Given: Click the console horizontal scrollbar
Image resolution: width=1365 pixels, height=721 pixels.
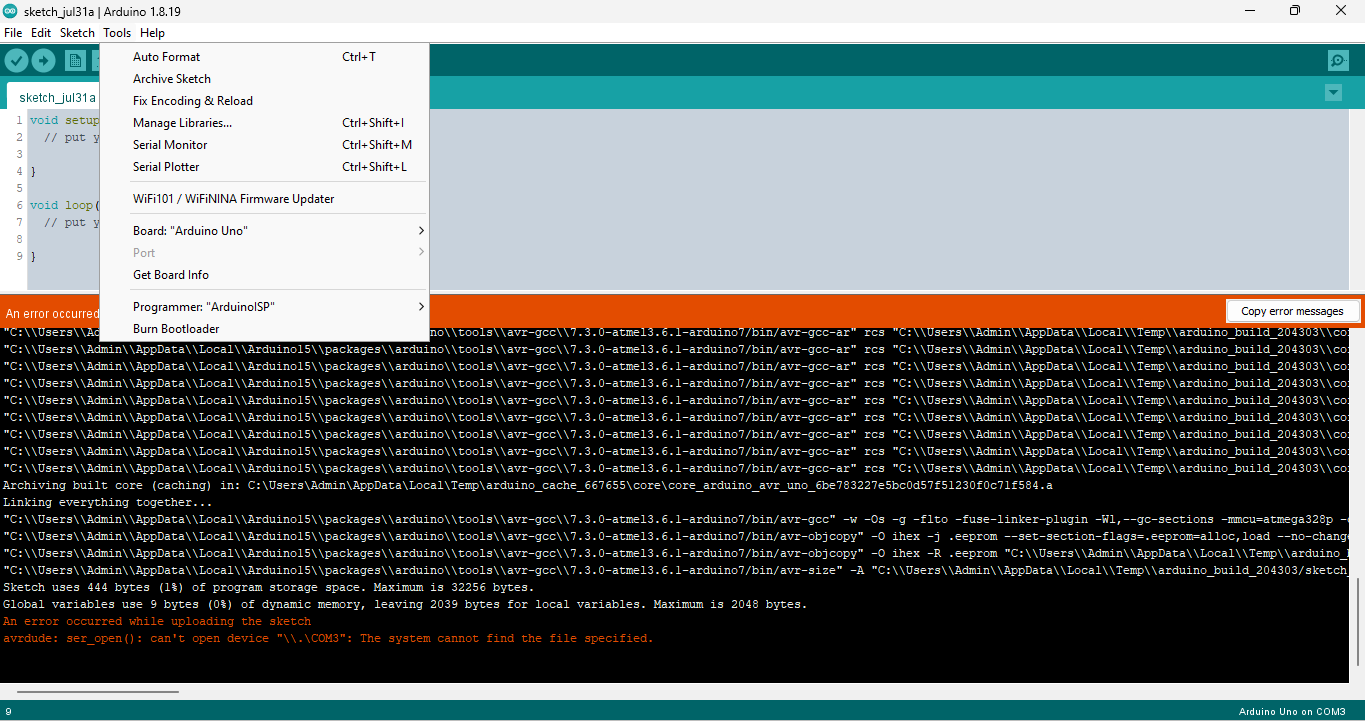Looking at the screenshot, I should (x=97, y=689).
